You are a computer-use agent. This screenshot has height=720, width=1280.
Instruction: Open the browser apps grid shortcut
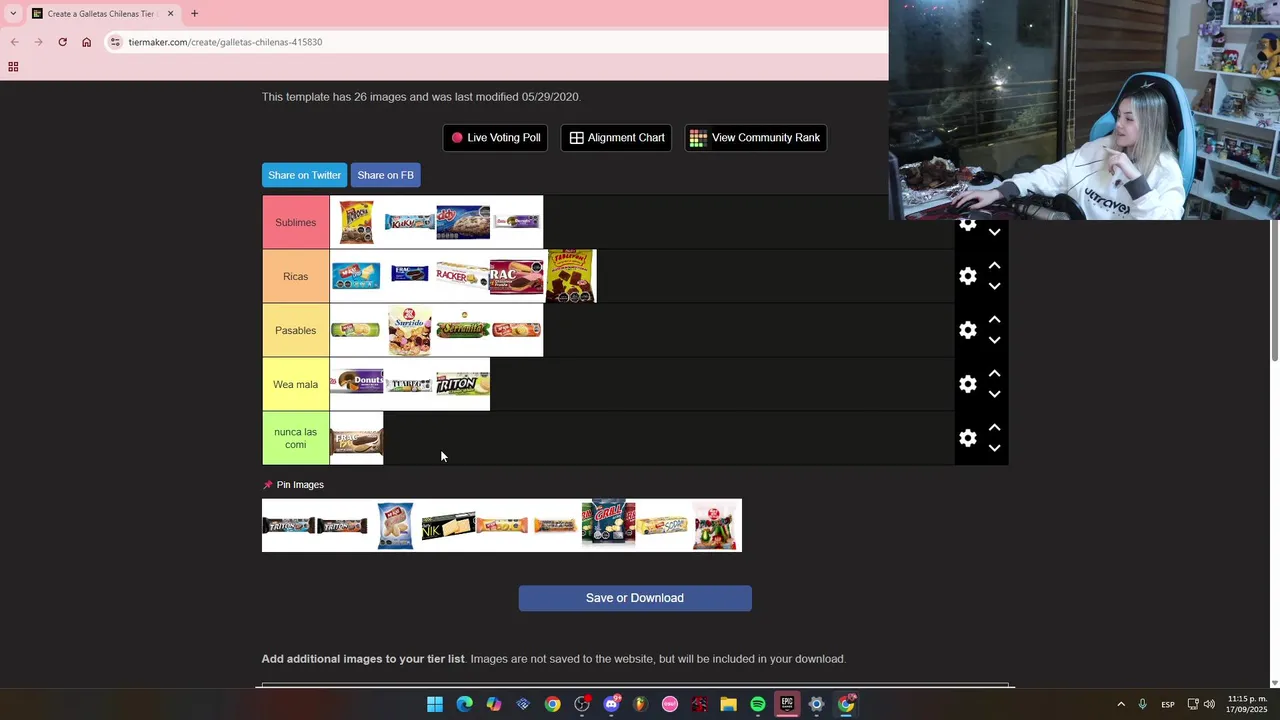(x=13, y=67)
